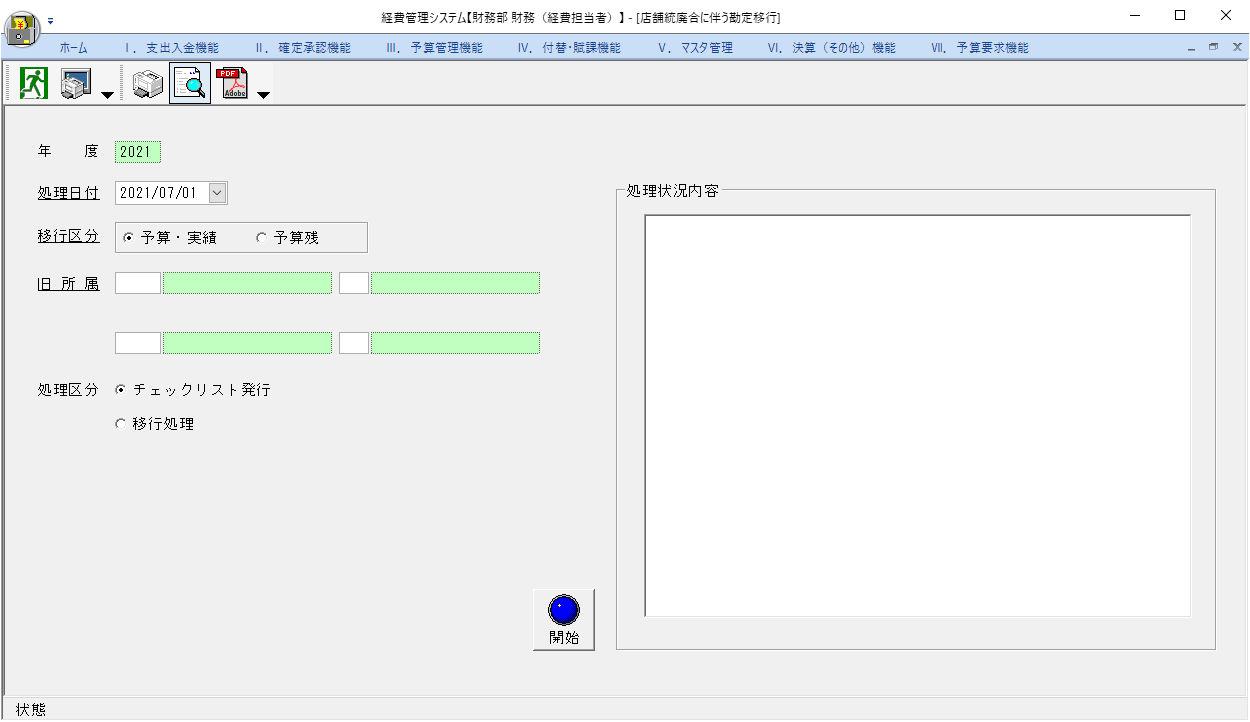Expand the arrow beside the screen print icon
The width and height of the screenshot is (1250, 722).
107,95
